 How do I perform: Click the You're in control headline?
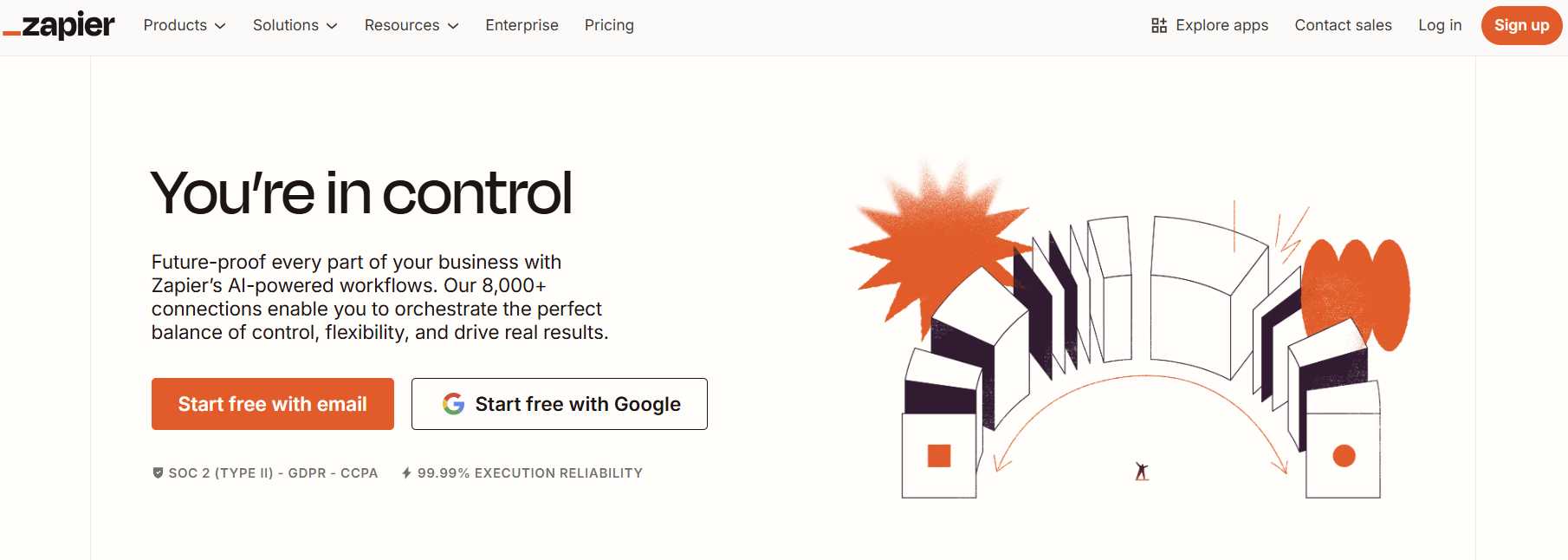click(x=361, y=192)
